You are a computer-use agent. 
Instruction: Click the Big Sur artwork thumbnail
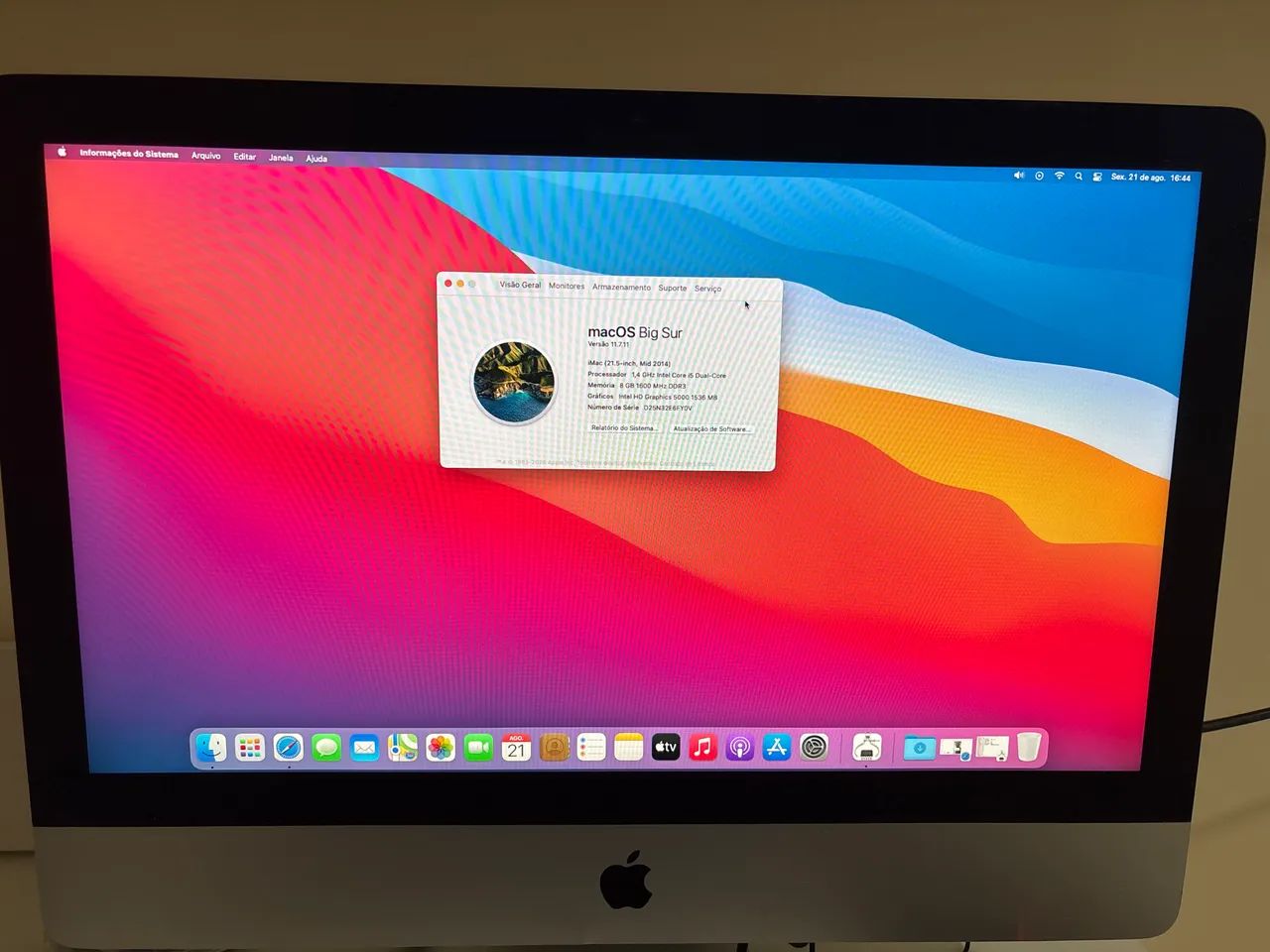coord(514,382)
